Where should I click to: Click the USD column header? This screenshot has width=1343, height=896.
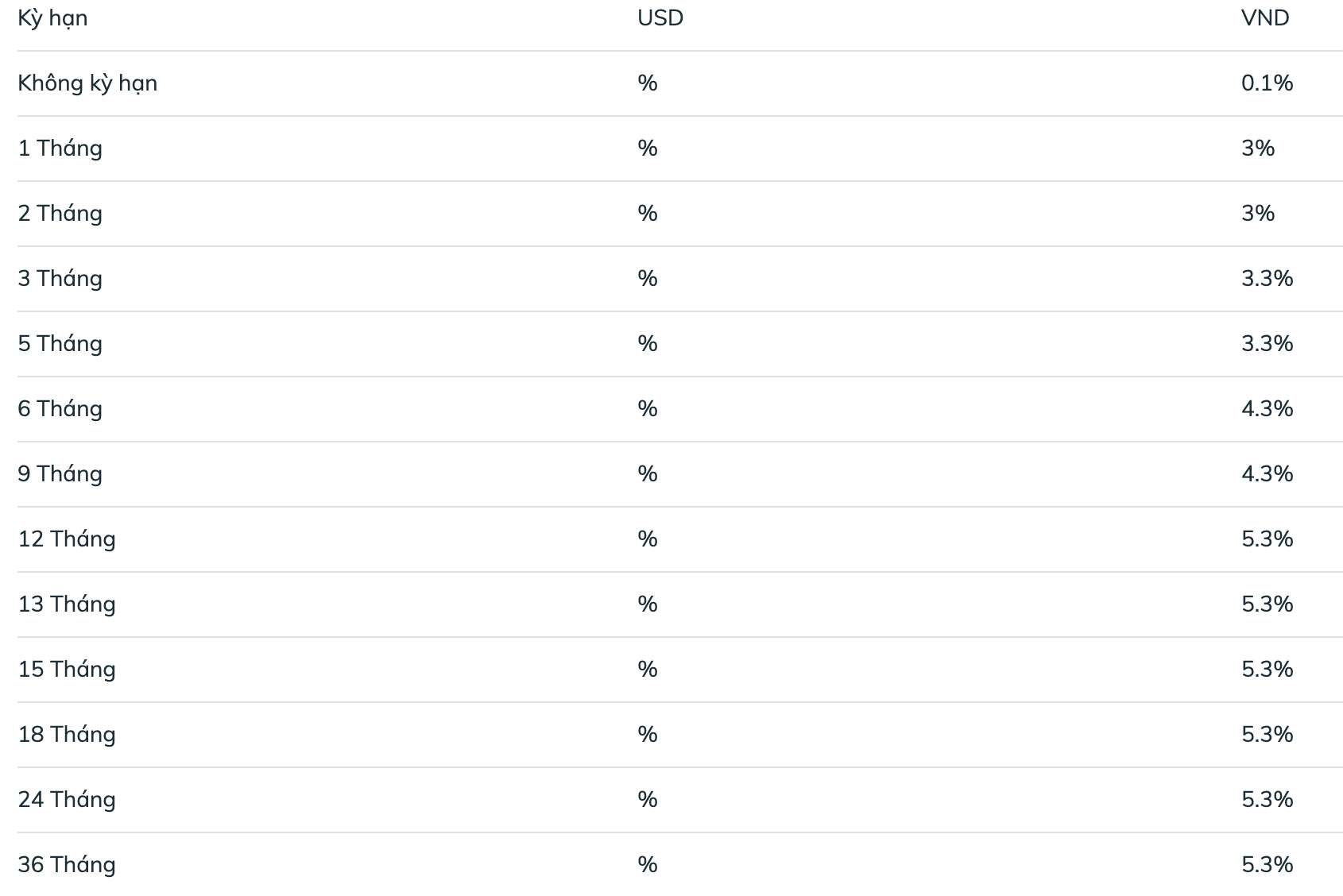pos(660,18)
